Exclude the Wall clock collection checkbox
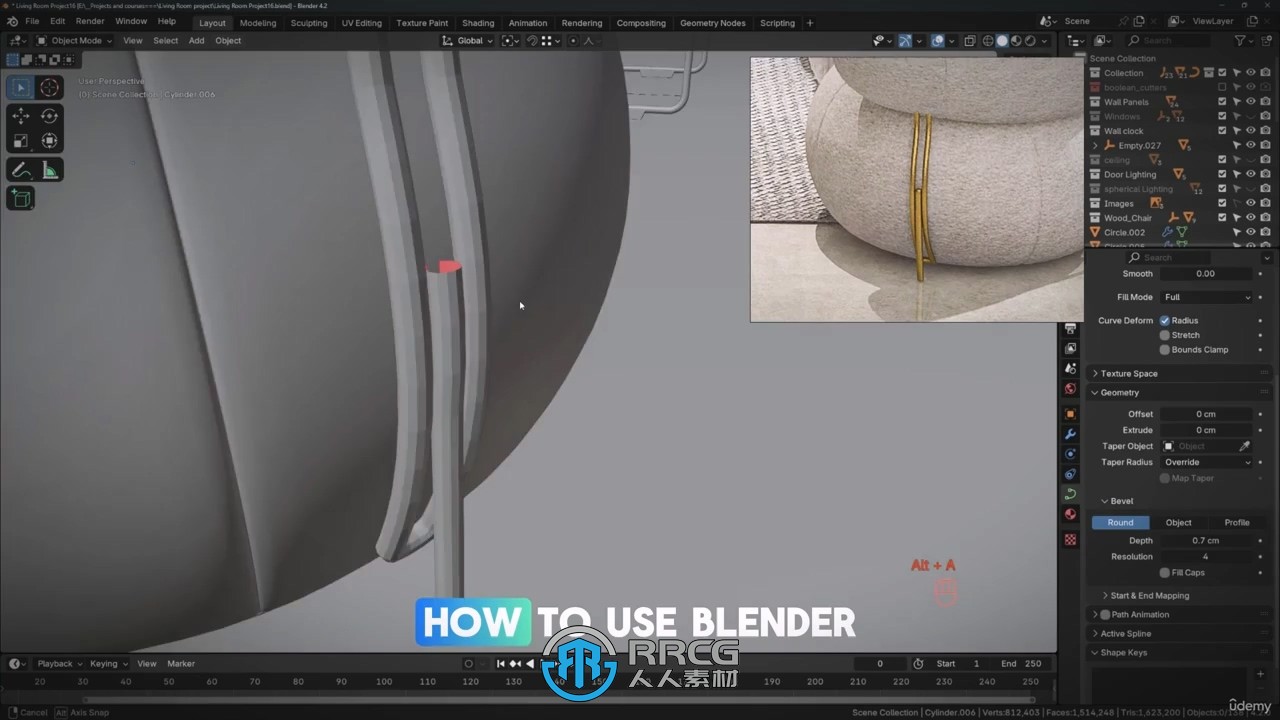Image resolution: width=1280 pixels, height=720 pixels. (x=1222, y=131)
